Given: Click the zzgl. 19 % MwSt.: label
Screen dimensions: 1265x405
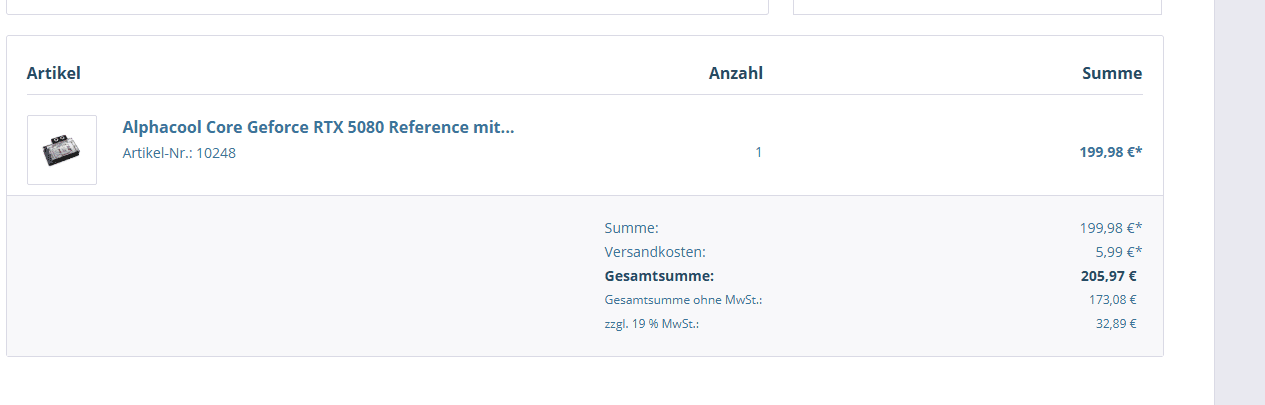Looking at the screenshot, I should click(x=651, y=323).
